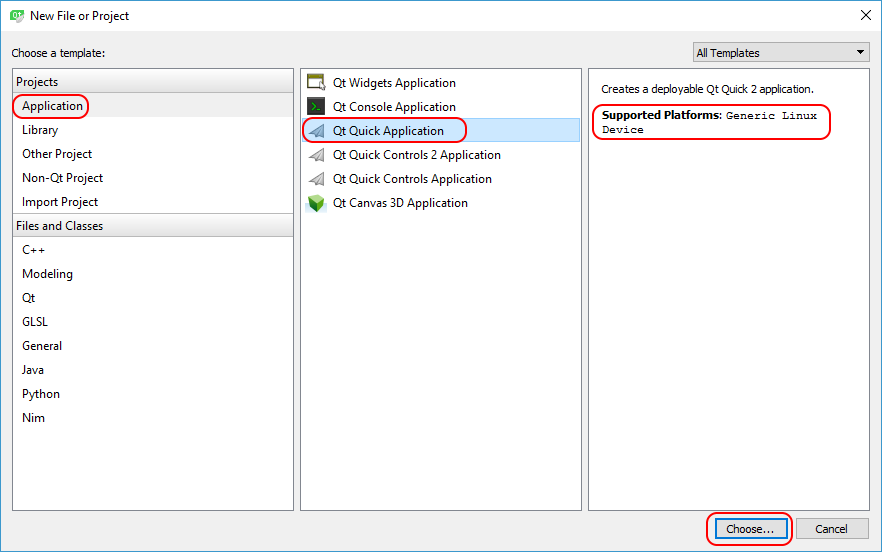Select Modeling file category
Screen dimensions: 882x552
(x=47, y=274)
